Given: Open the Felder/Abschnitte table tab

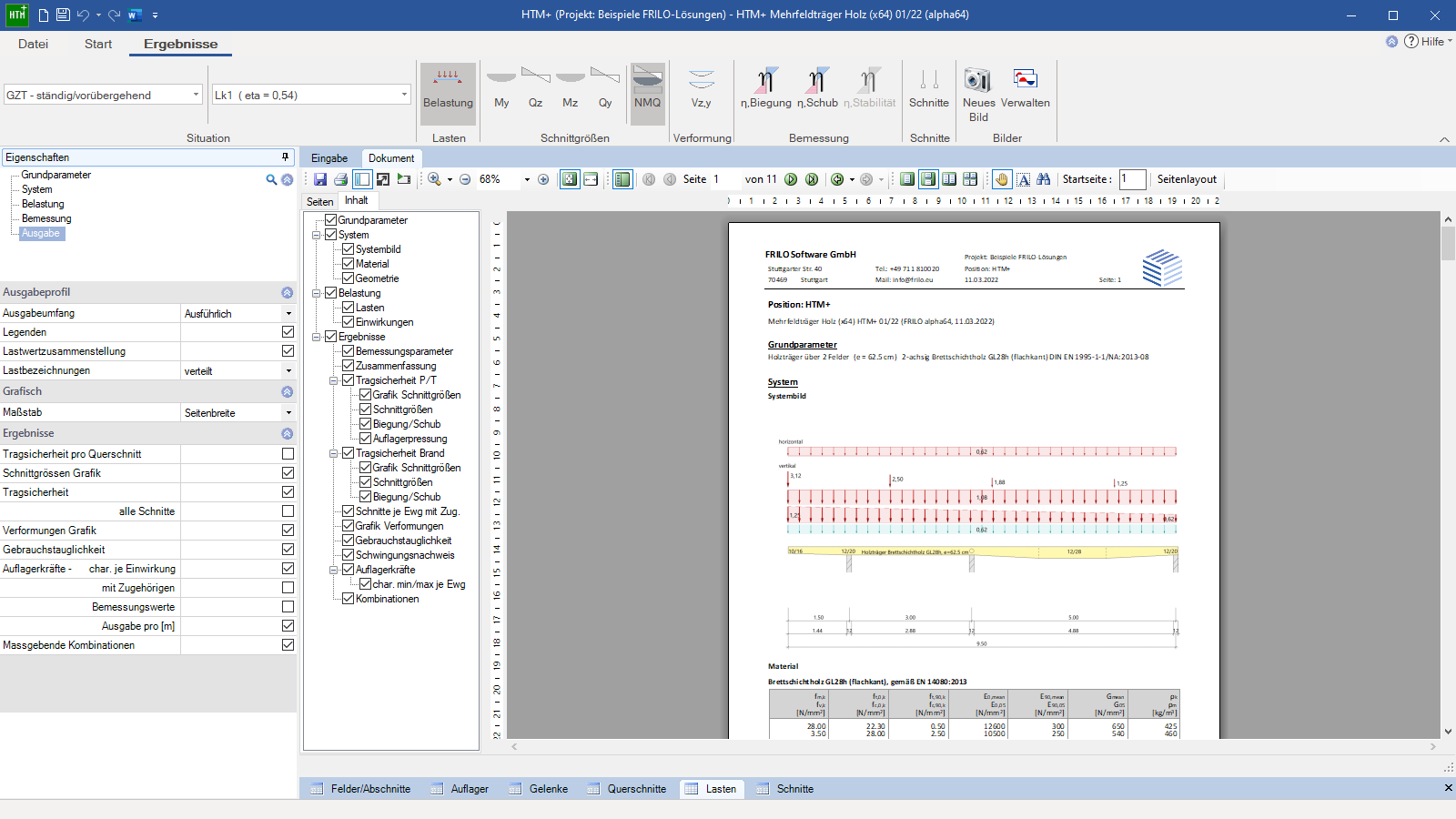Looking at the screenshot, I should pos(360,789).
